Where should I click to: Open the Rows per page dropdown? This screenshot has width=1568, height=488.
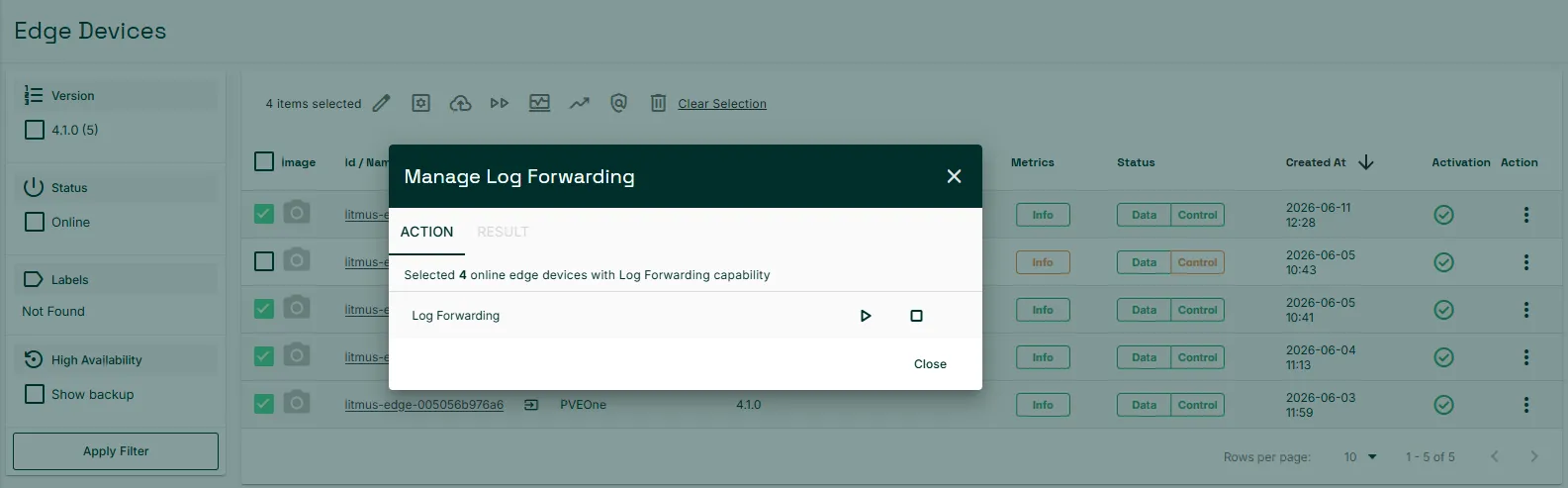point(1361,457)
